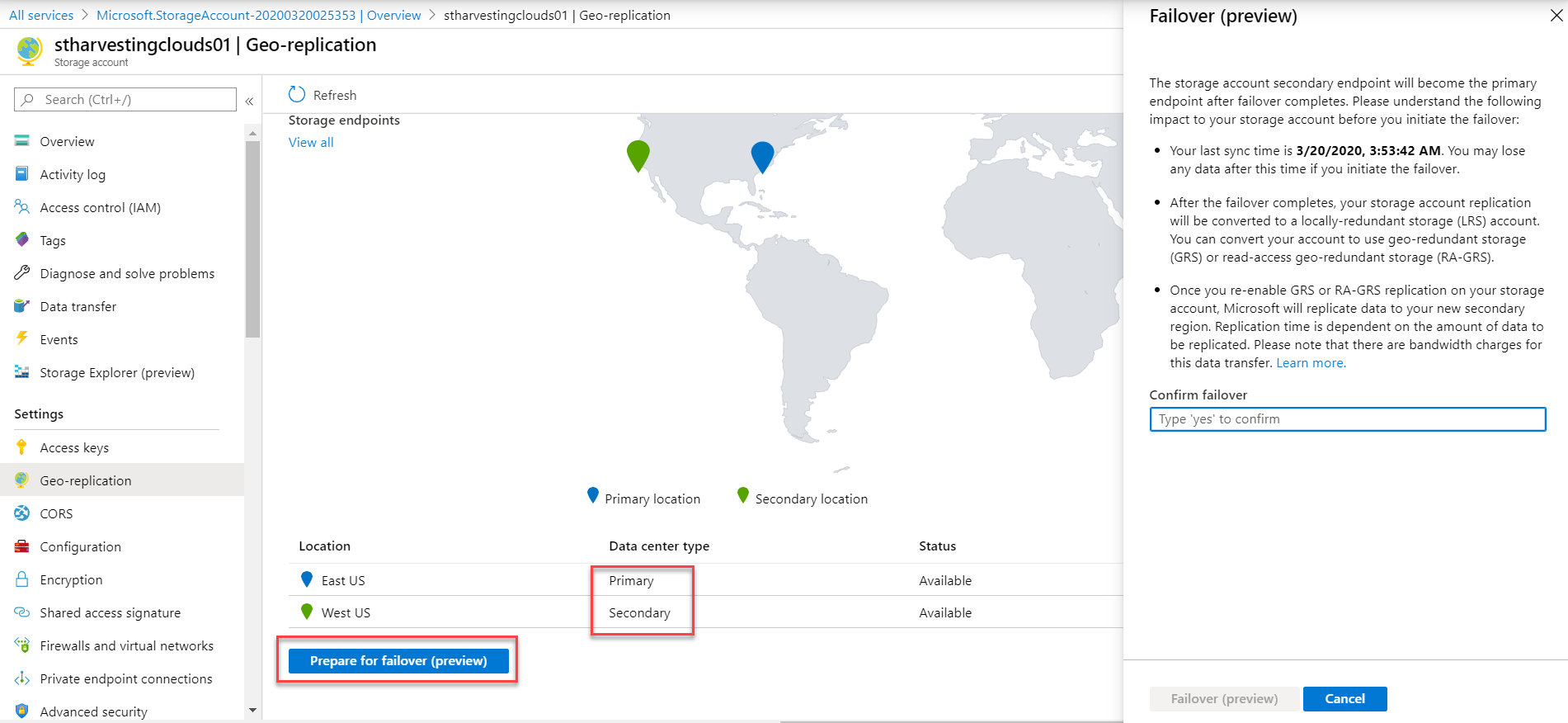Click Cancel button in failover pane

coord(1344,698)
